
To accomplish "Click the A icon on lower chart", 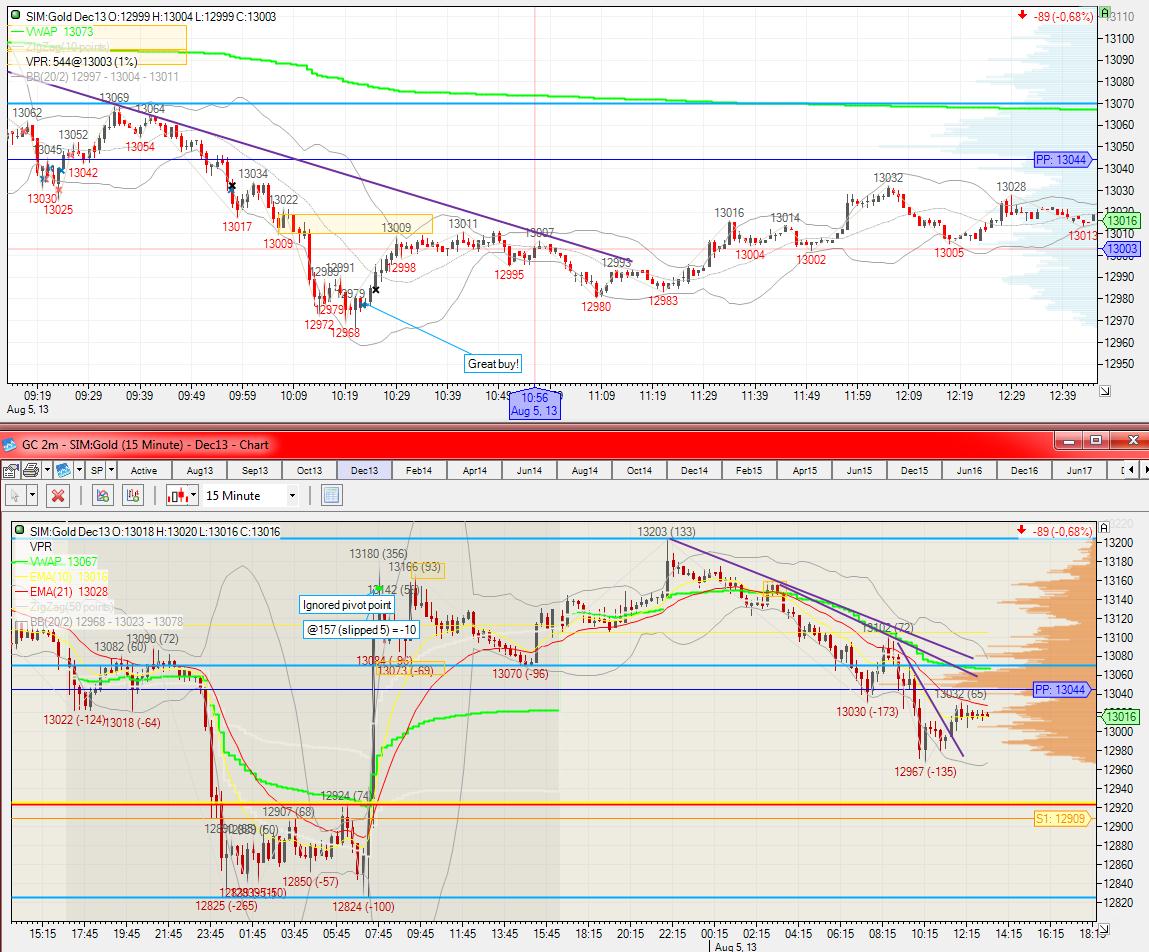I will [1105, 528].
